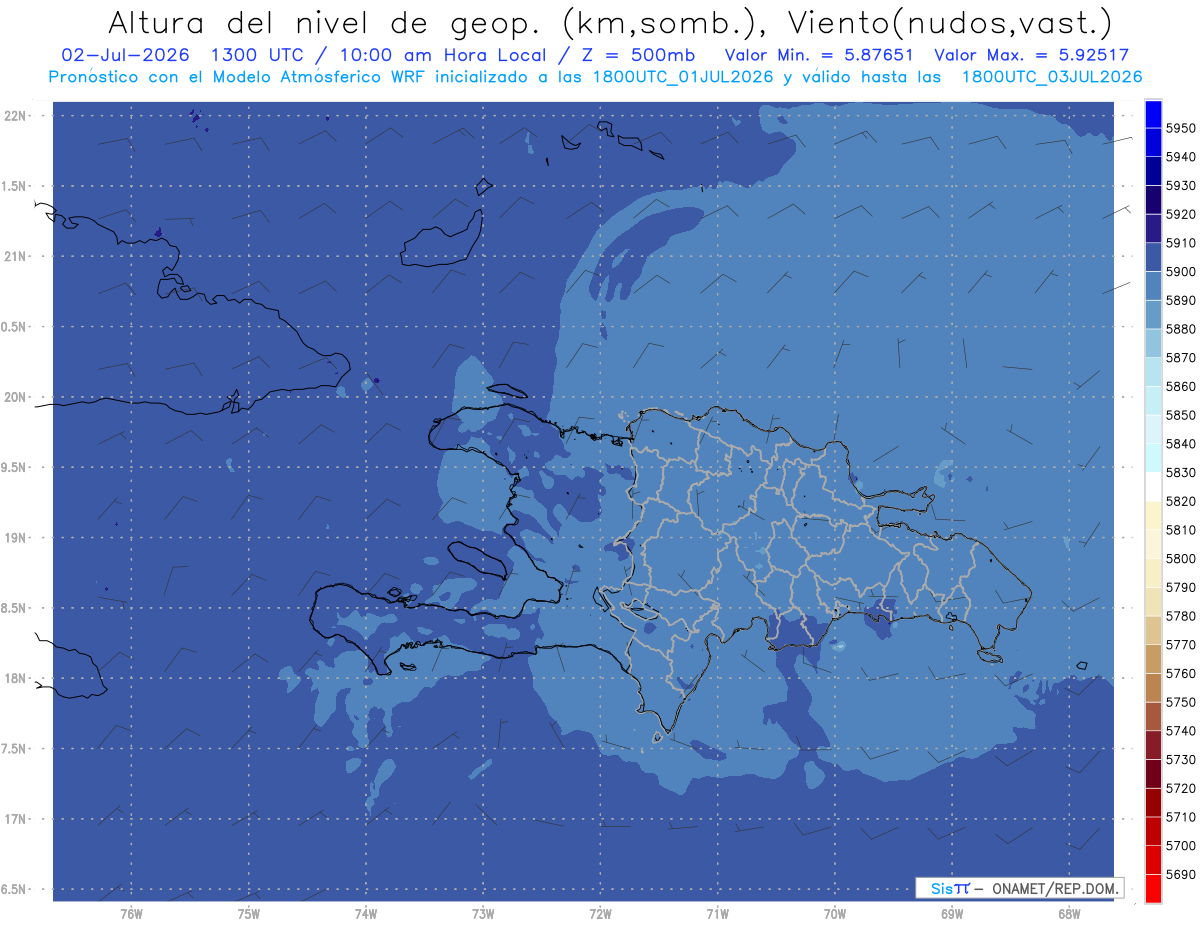Screen dimensions: 1200x927
Task: Click the '69W' longitude label
Action: [951, 913]
